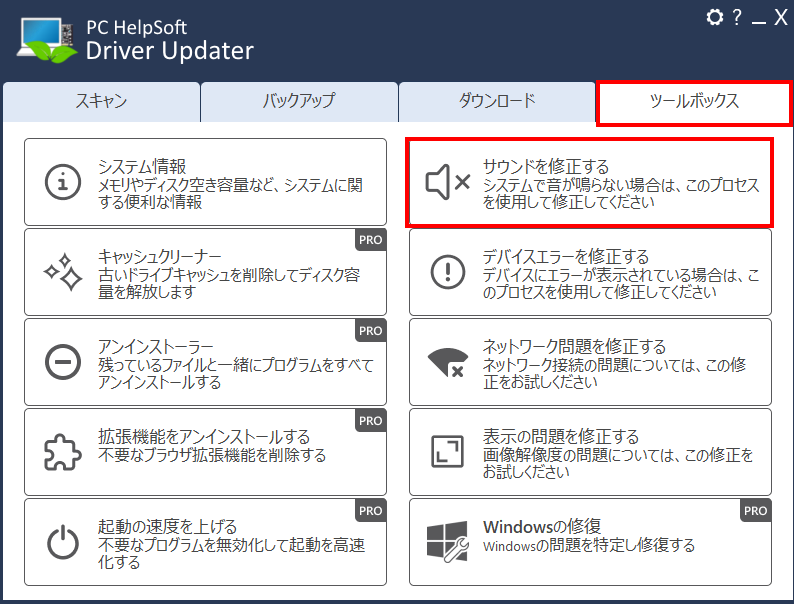Click the PC HelpSoft laptop logo

(47, 41)
